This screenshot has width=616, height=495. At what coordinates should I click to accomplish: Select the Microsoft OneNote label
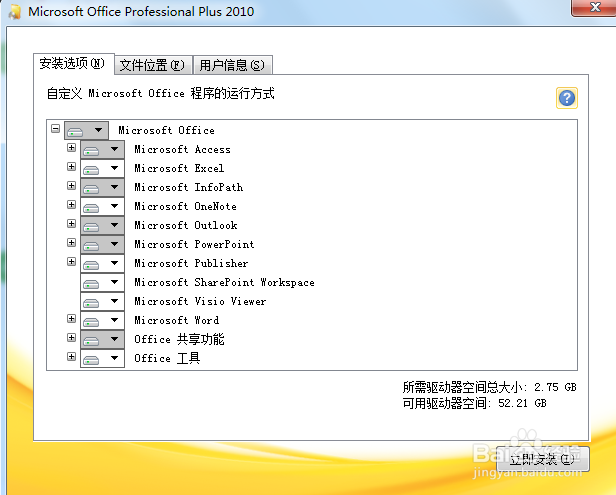pos(185,206)
